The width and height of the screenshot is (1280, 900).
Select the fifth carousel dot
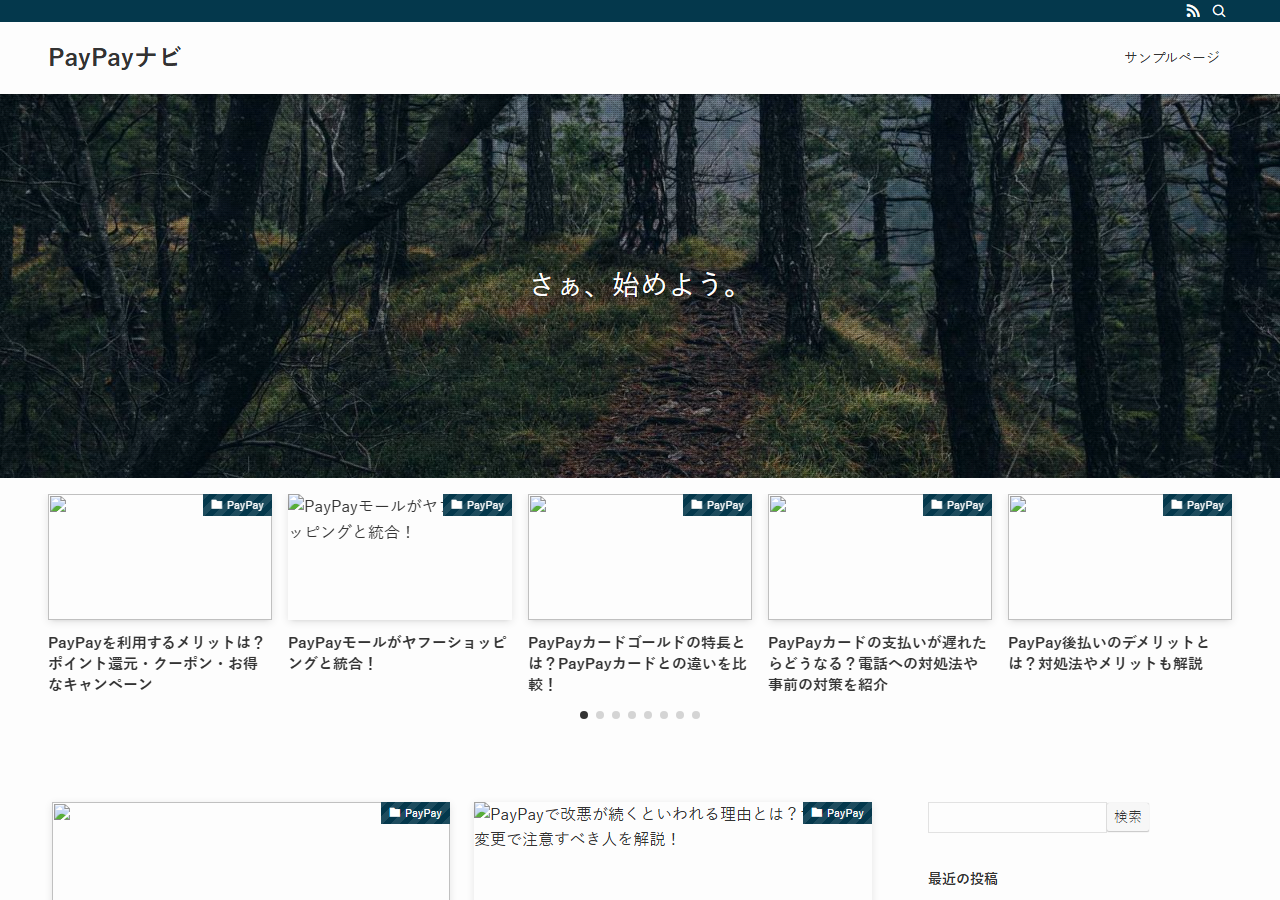[648, 715]
